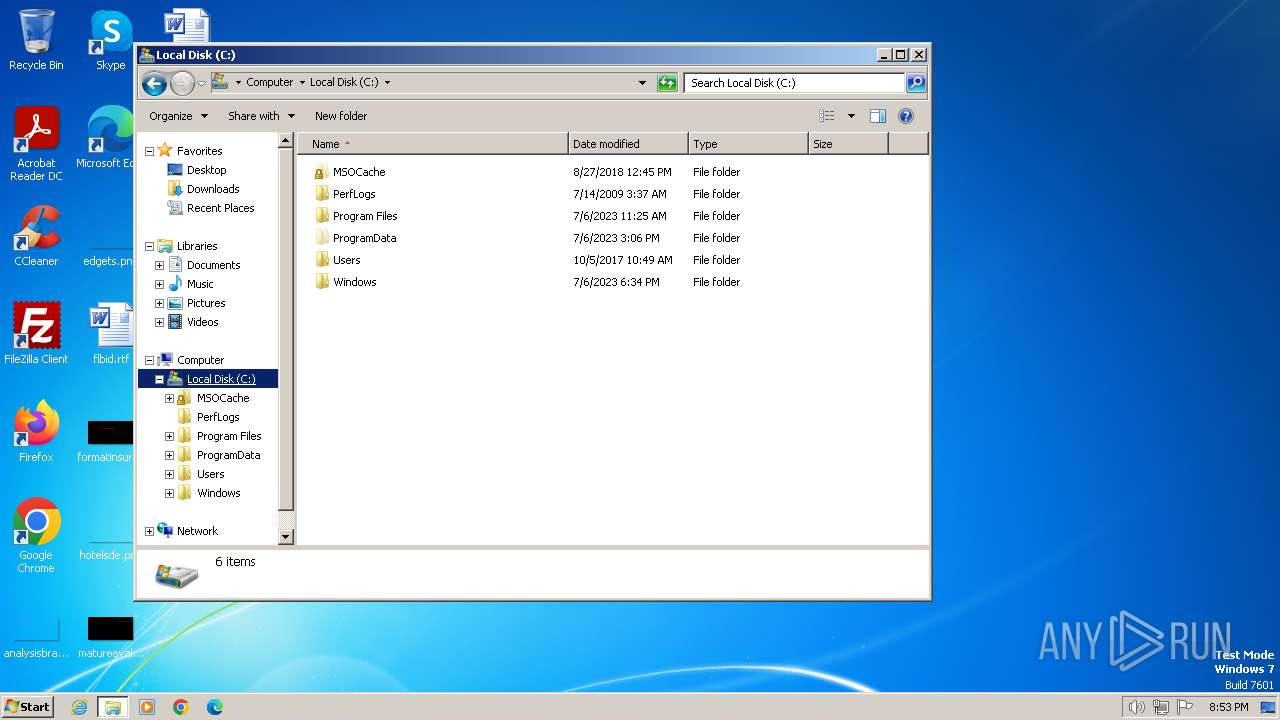Select Videos library in navigation pane
This screenshot has height=720, width=1280.
[x=202, y=322]
